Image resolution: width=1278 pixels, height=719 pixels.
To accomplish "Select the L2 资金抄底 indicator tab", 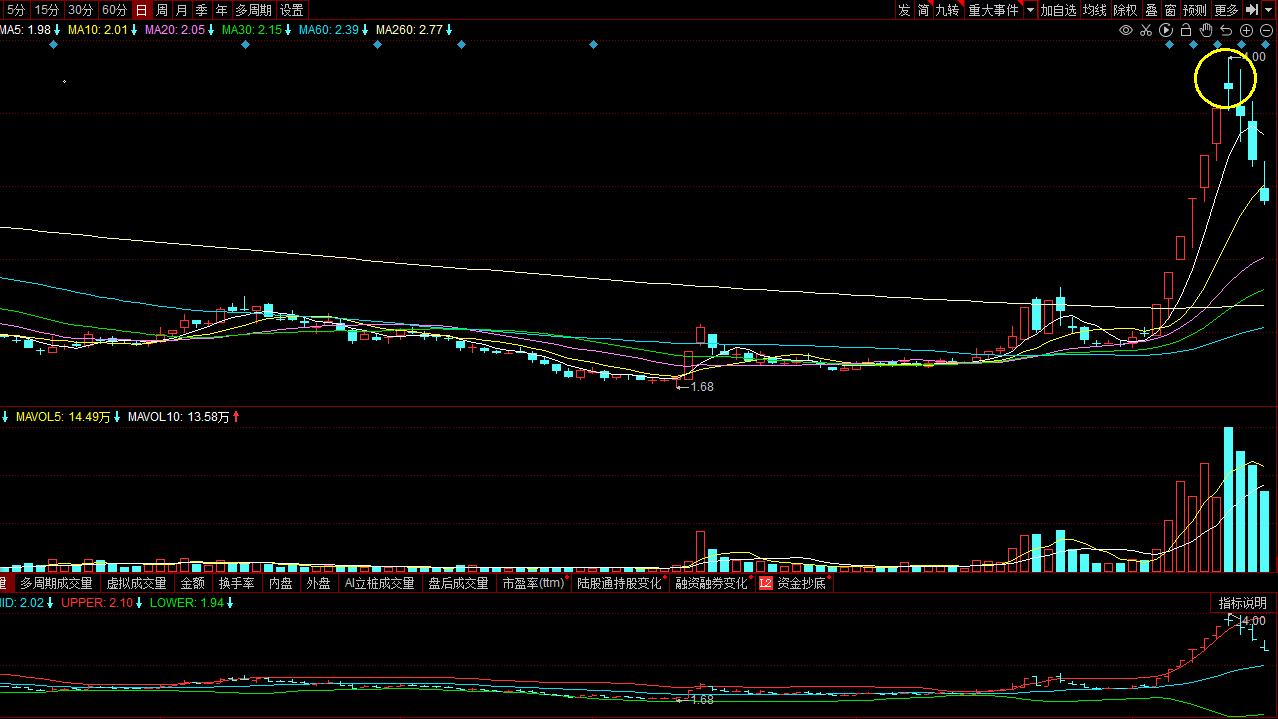I will [795, 583].
